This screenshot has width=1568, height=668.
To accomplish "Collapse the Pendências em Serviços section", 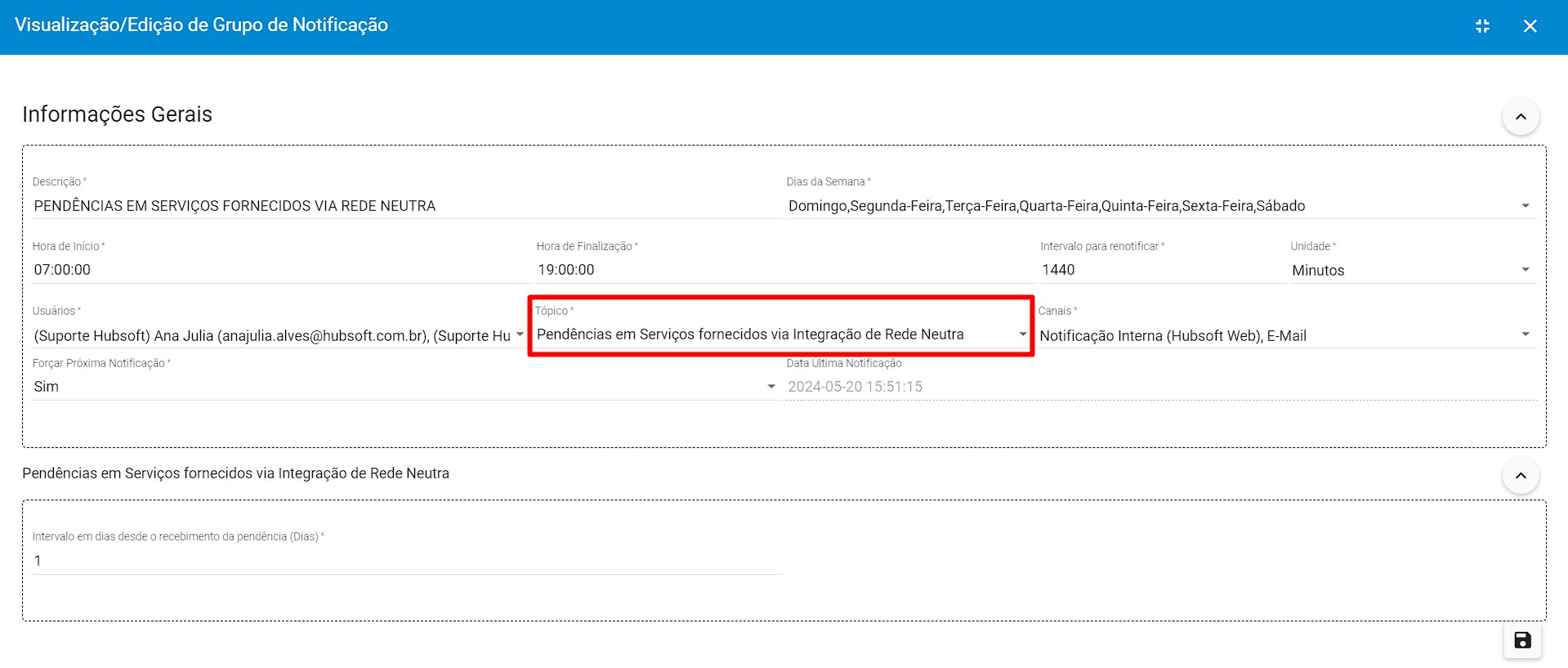I will tap(1521, 476).
